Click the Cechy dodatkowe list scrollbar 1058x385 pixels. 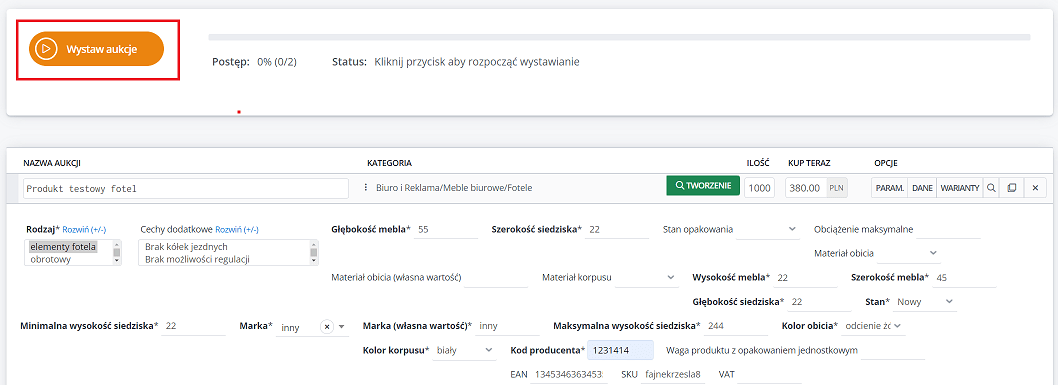click(314, 252)
